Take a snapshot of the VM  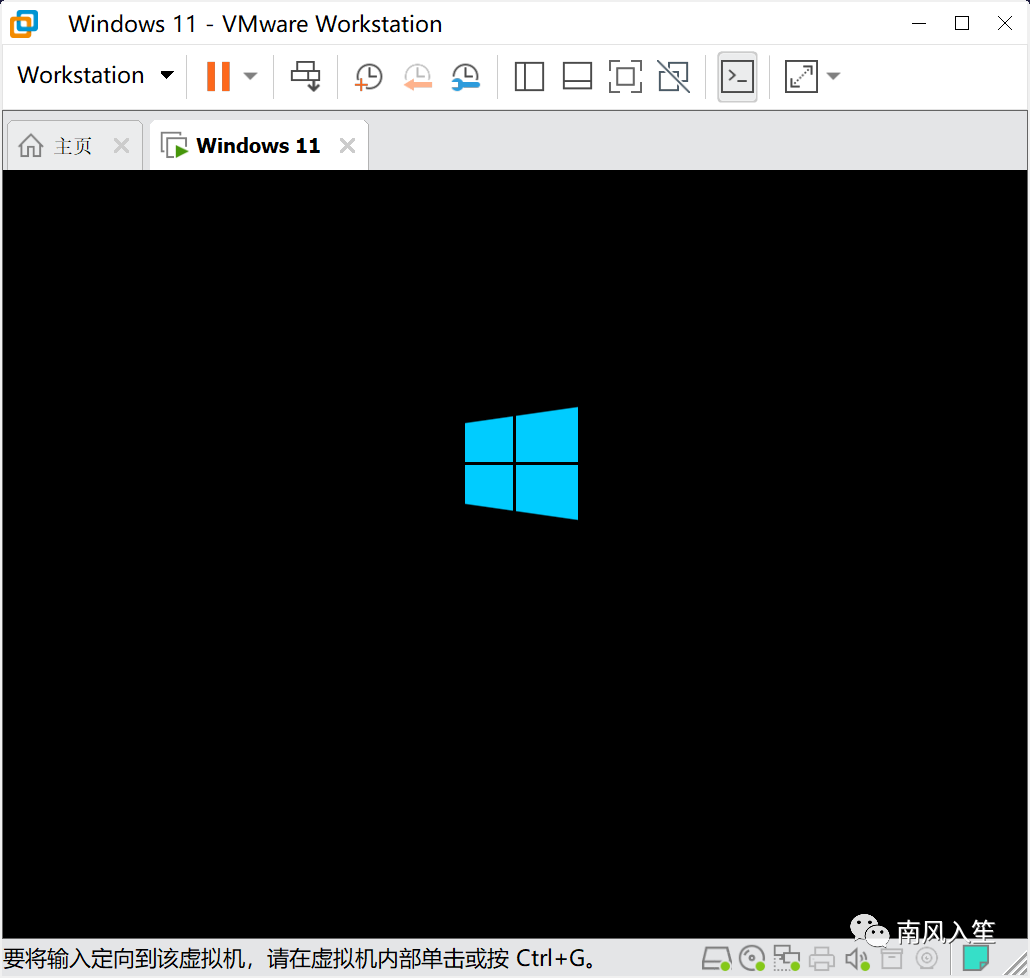coord(368,76)
